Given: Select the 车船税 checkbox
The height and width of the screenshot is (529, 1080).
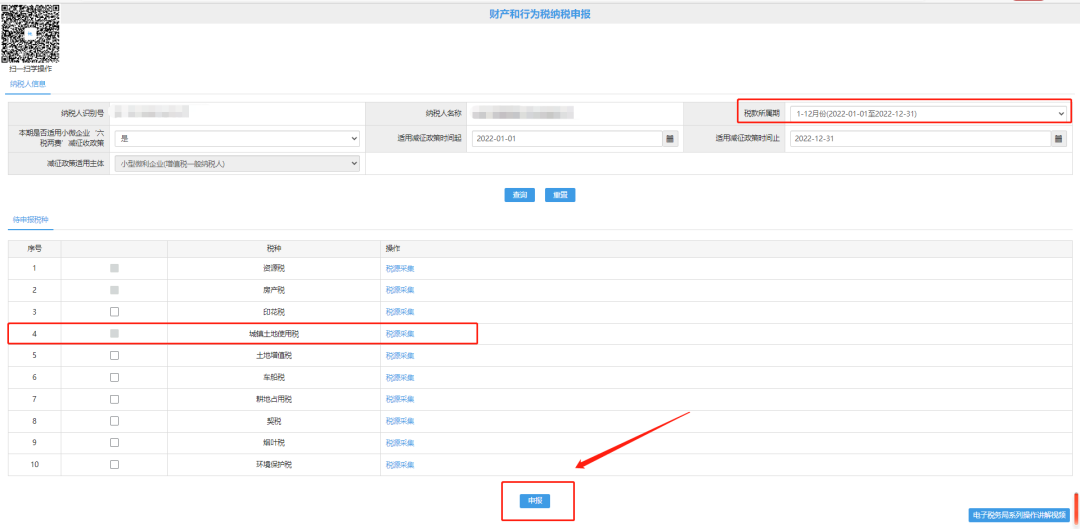Looking at the screenshot, I should 114,377.
